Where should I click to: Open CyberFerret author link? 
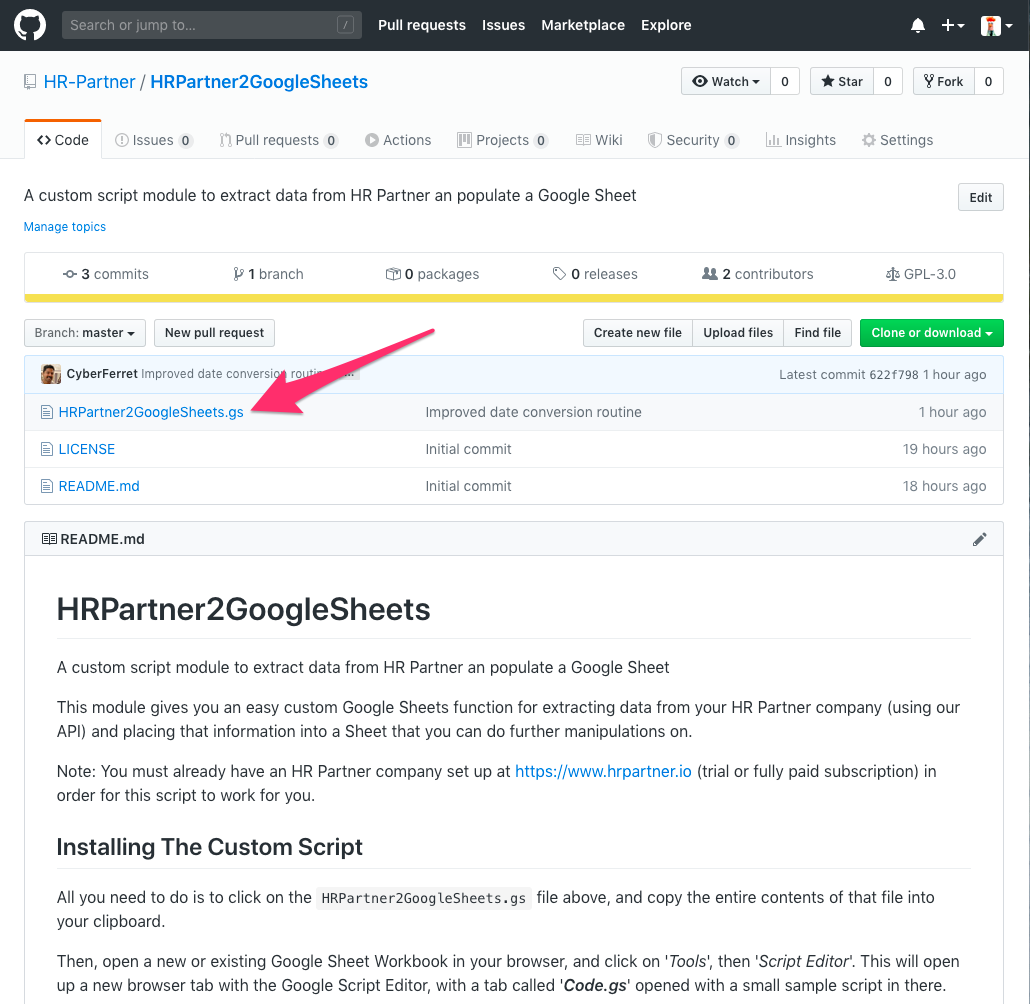tap(102, 374)
